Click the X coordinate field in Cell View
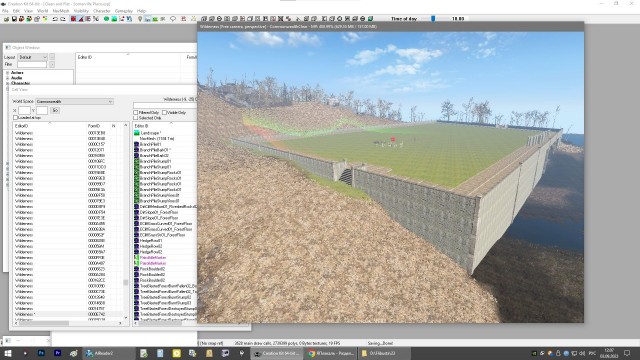This screenshot has width=640, height=360. [x=24, y=111]
